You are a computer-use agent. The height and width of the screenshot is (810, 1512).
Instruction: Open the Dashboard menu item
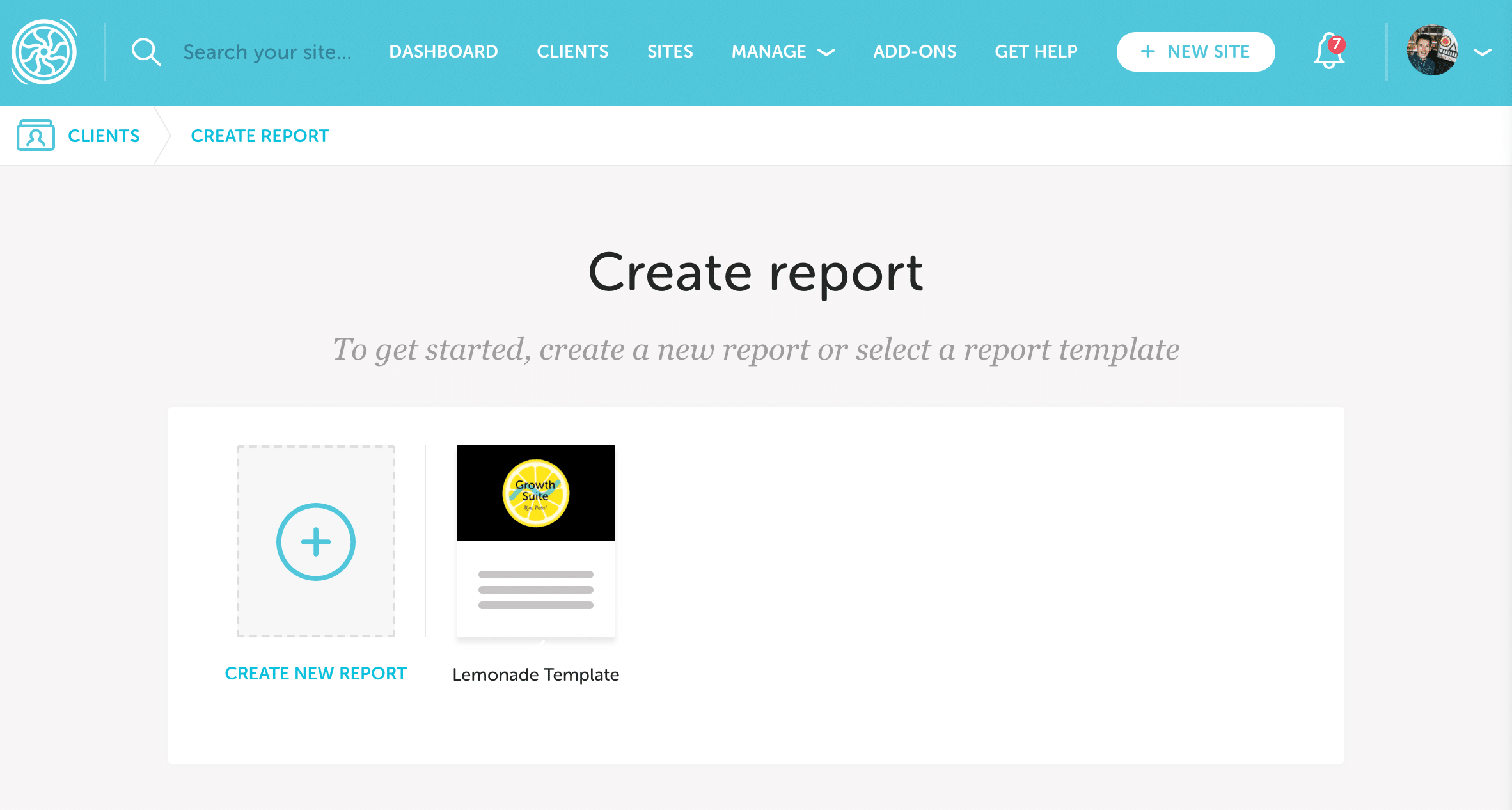(443, 52)
